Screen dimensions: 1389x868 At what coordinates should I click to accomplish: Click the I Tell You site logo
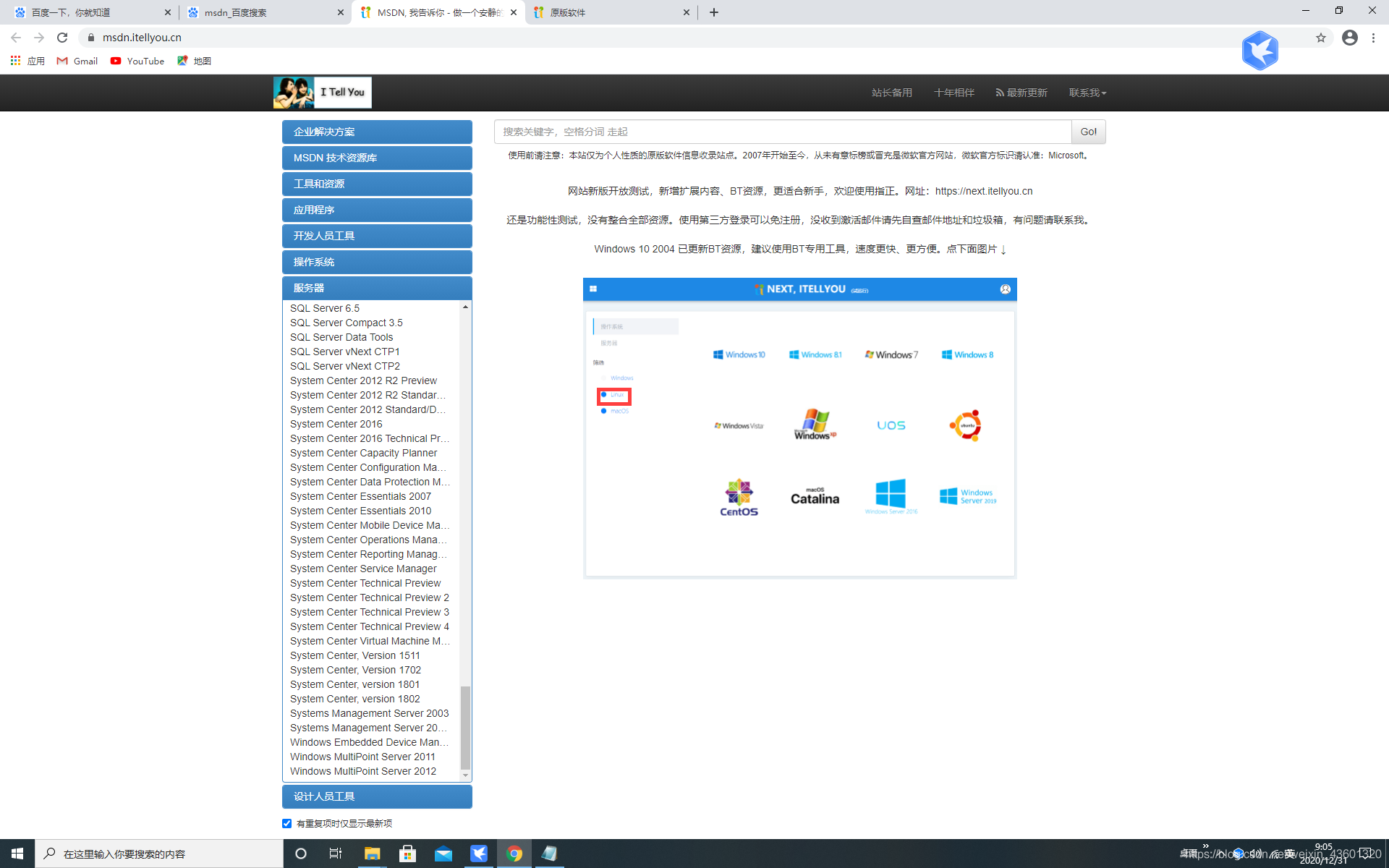click(x=323, y=93)
